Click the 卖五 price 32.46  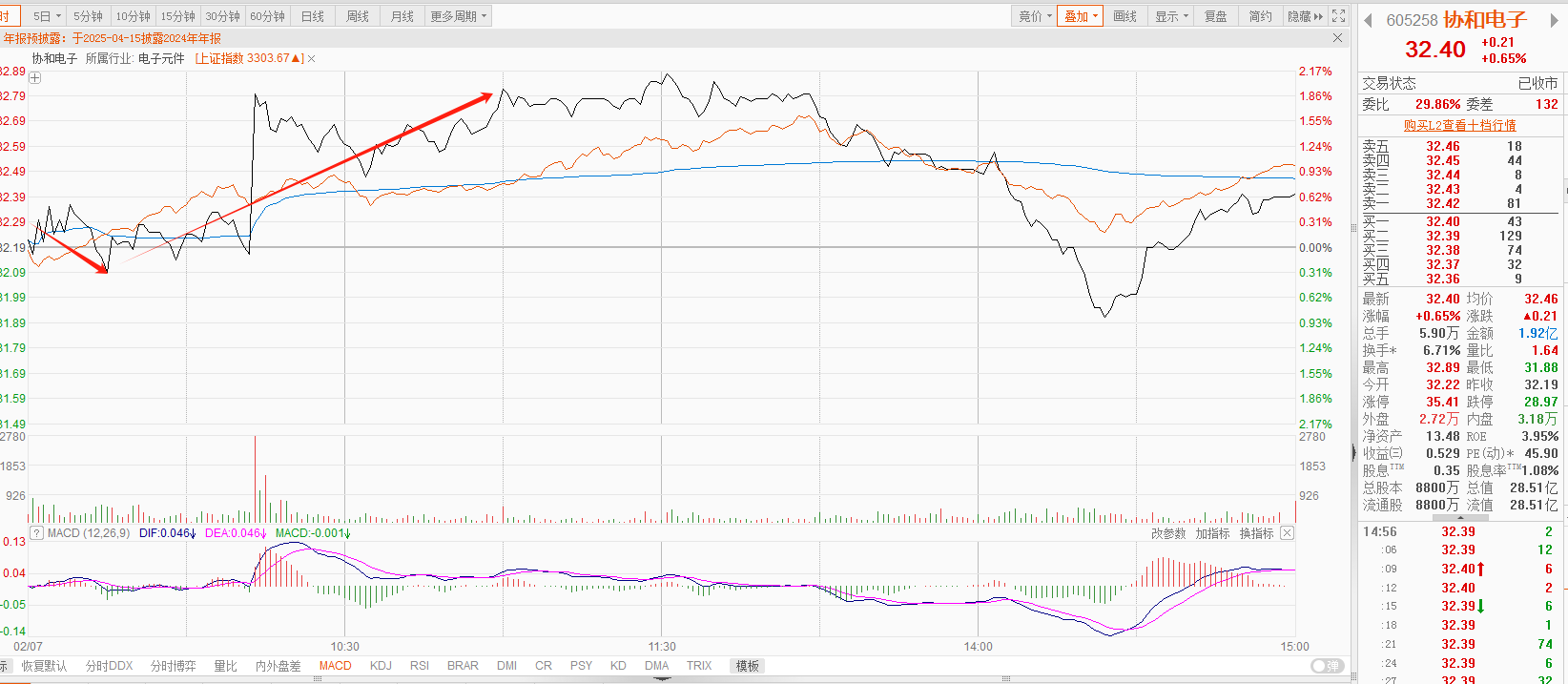click(x=1443, y=146)
